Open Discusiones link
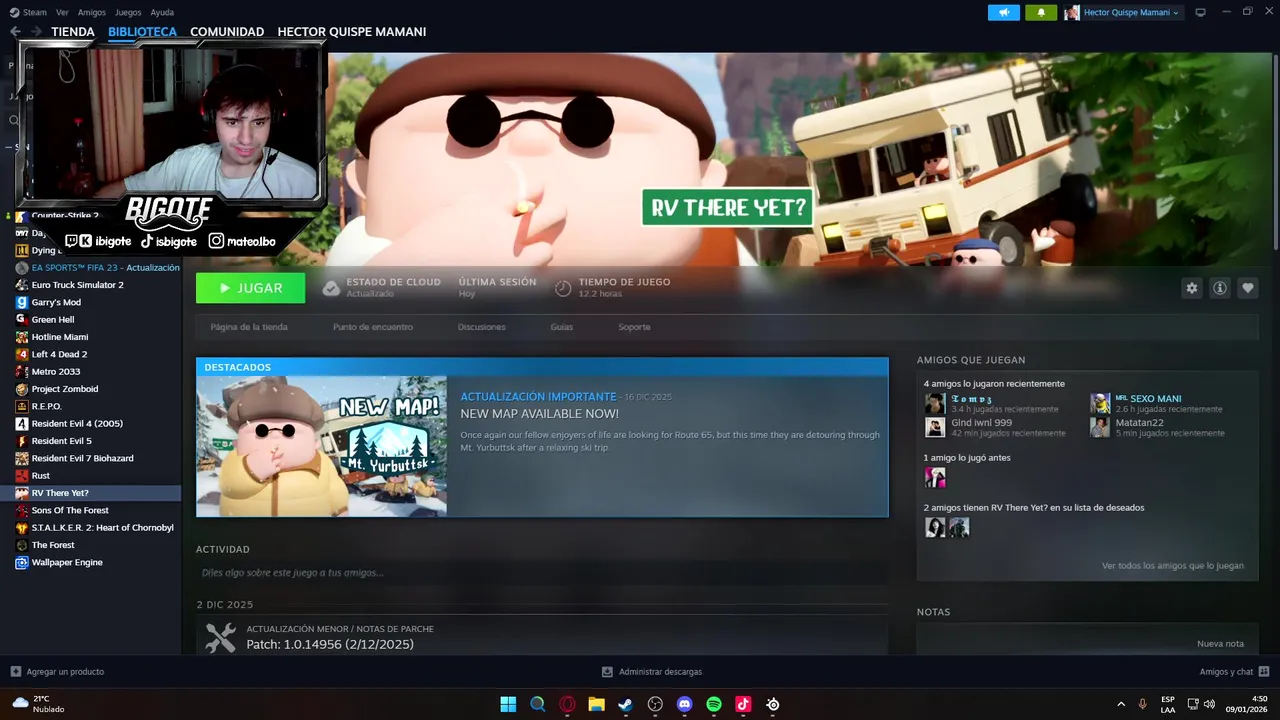This screenshot has height=720, width=1280. click(482, 327)
